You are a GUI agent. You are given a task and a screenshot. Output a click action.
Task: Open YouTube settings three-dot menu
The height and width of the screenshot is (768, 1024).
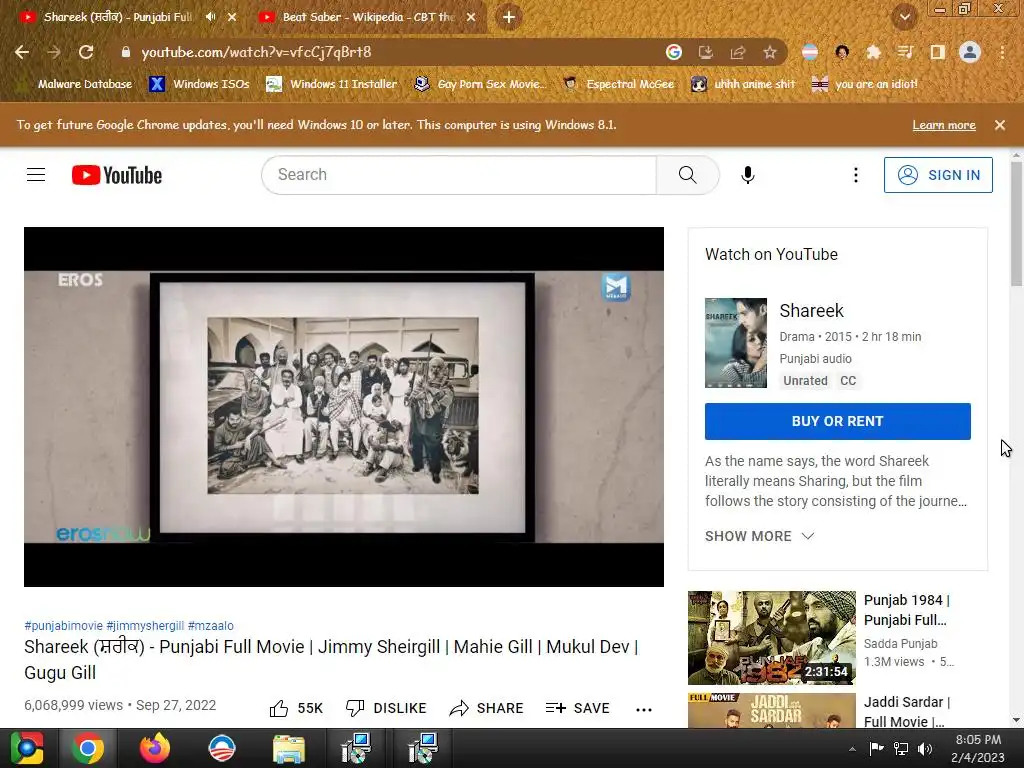[x=856, y=175]
